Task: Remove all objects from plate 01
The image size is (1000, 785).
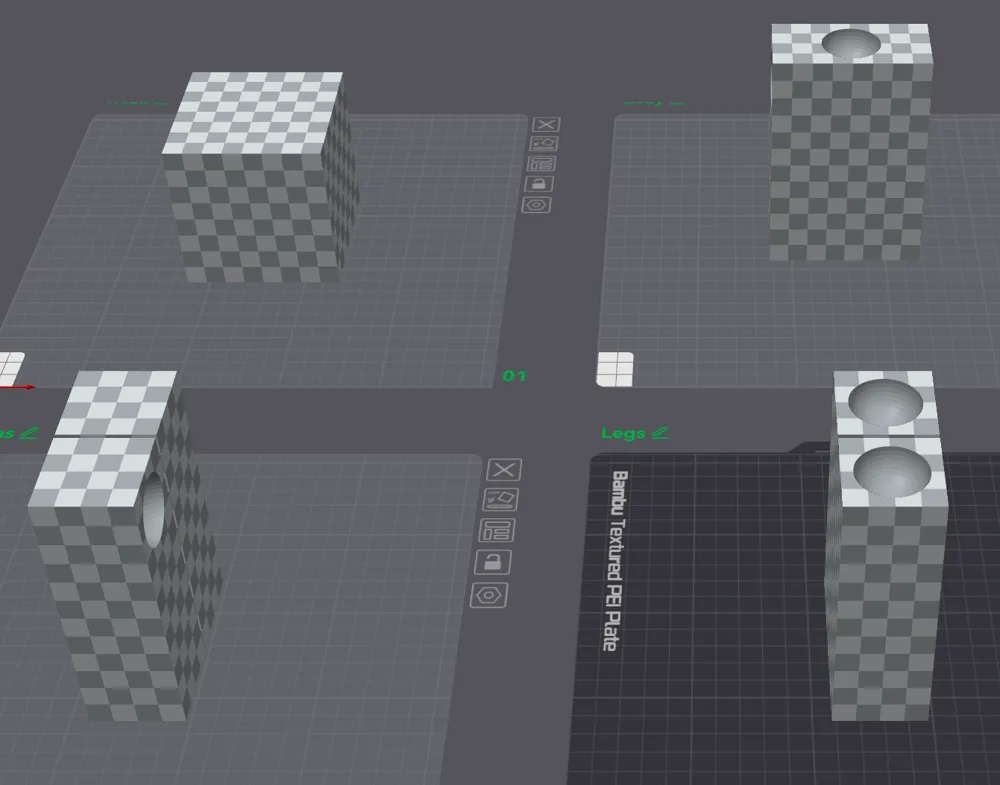Action: coord(546,124)
